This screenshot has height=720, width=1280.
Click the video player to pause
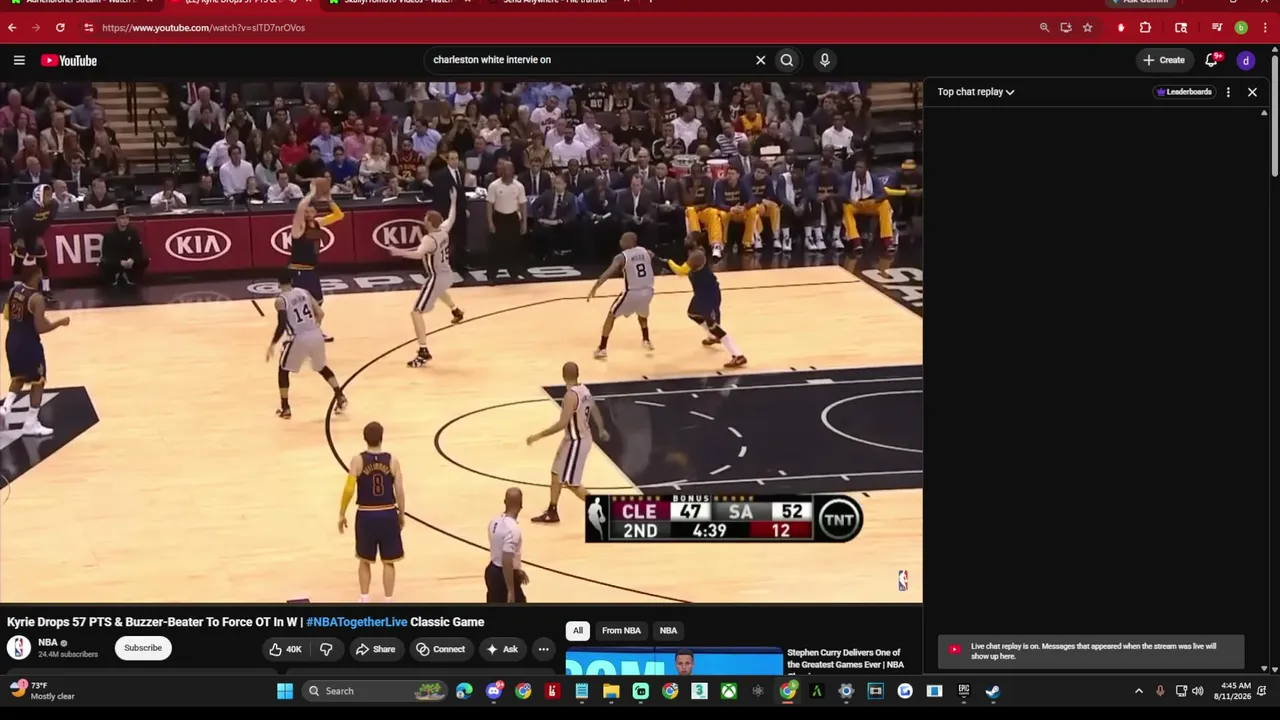[461, 342]
